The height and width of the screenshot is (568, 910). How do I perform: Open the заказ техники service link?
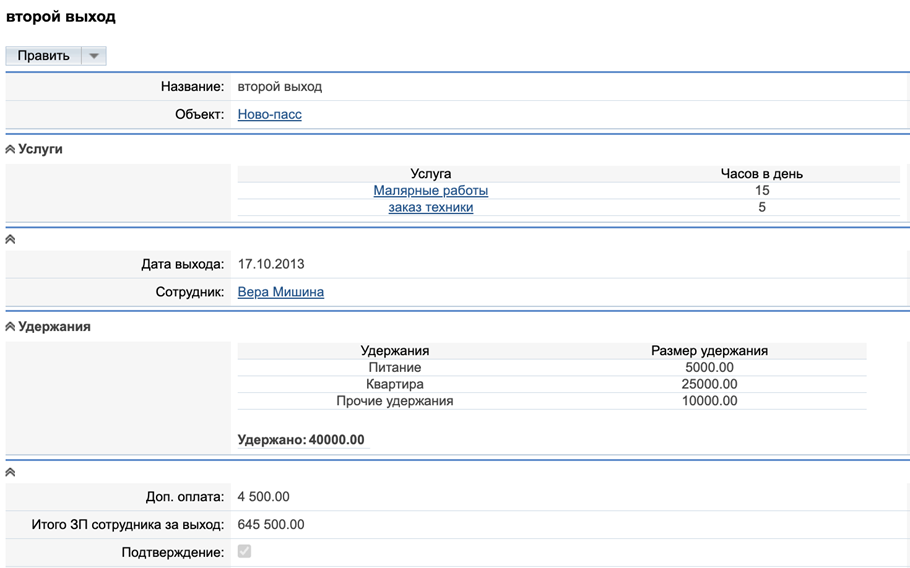tap(430, 208)
